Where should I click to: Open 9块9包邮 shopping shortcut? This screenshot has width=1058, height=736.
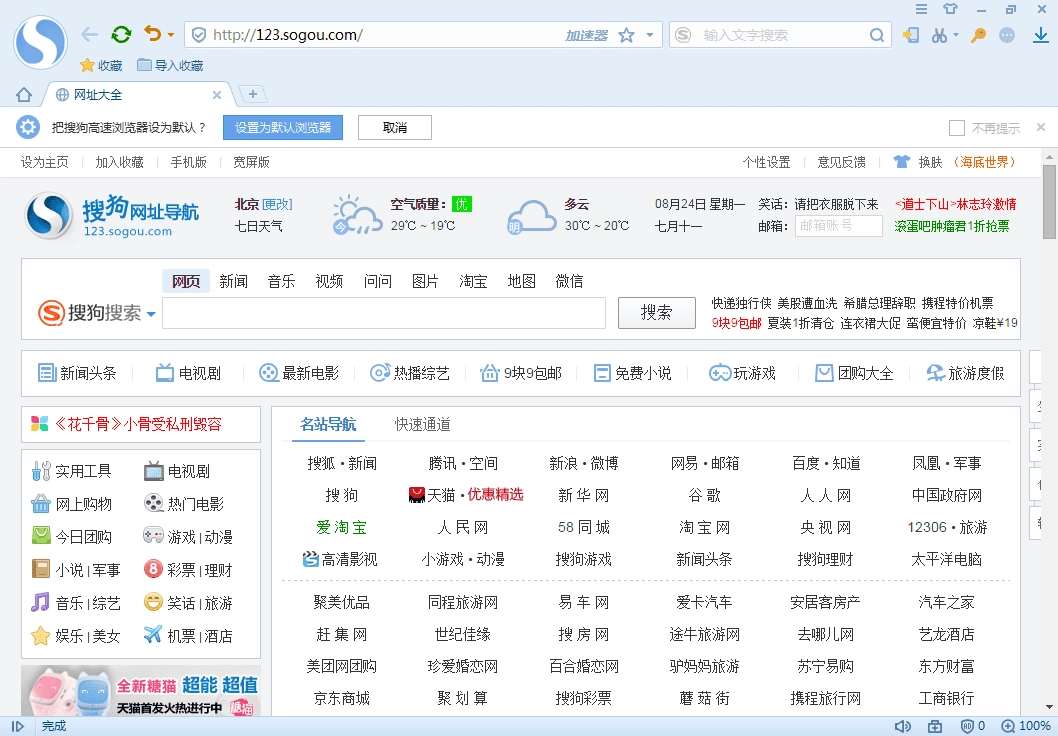(x=520, y=373)
